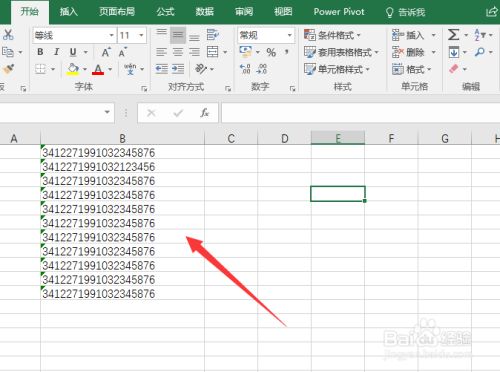Click the Cut scissors icon

click(x=8, y=35)
